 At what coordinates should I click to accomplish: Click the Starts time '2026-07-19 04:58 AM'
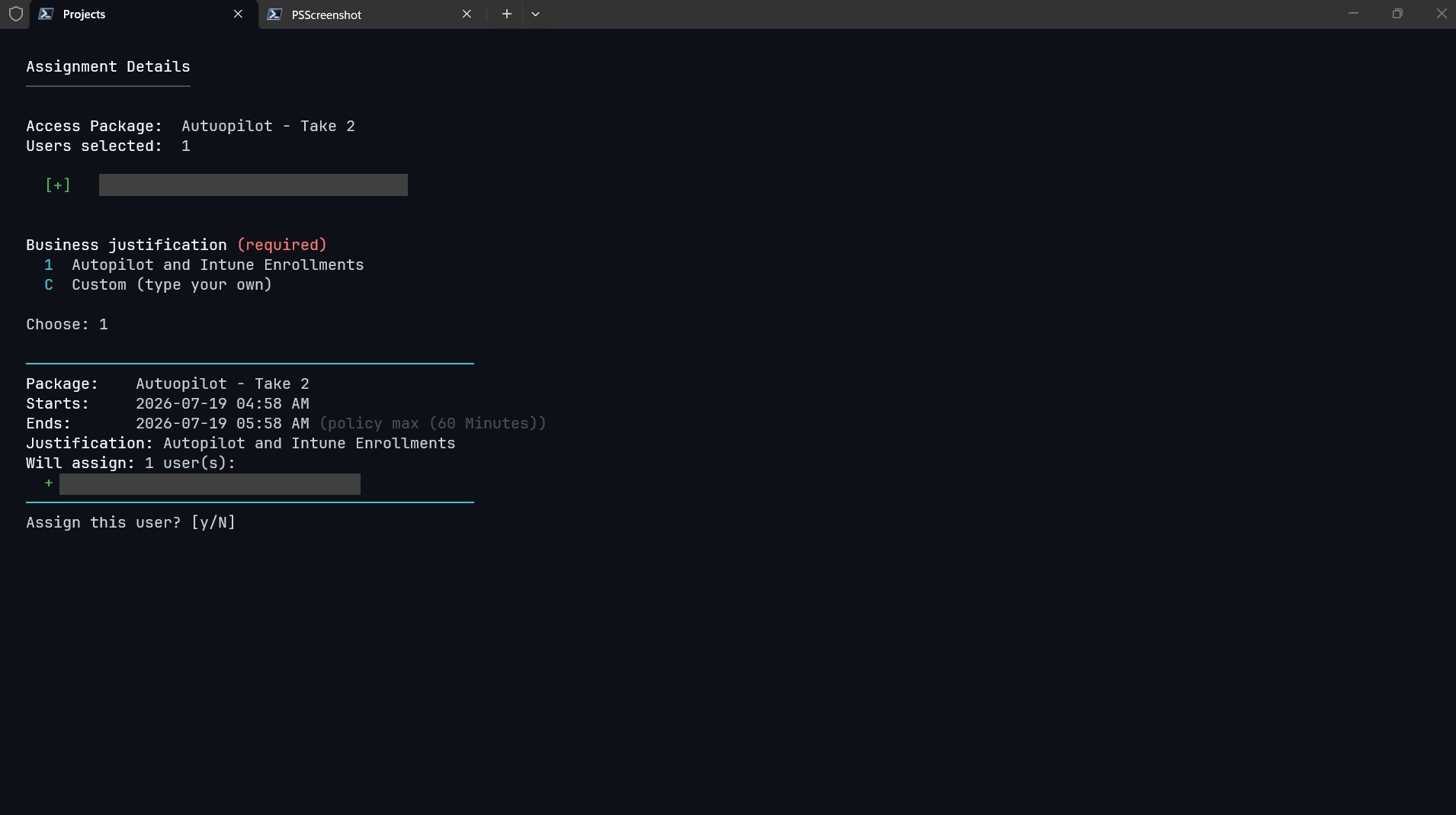tap(223, 404)
